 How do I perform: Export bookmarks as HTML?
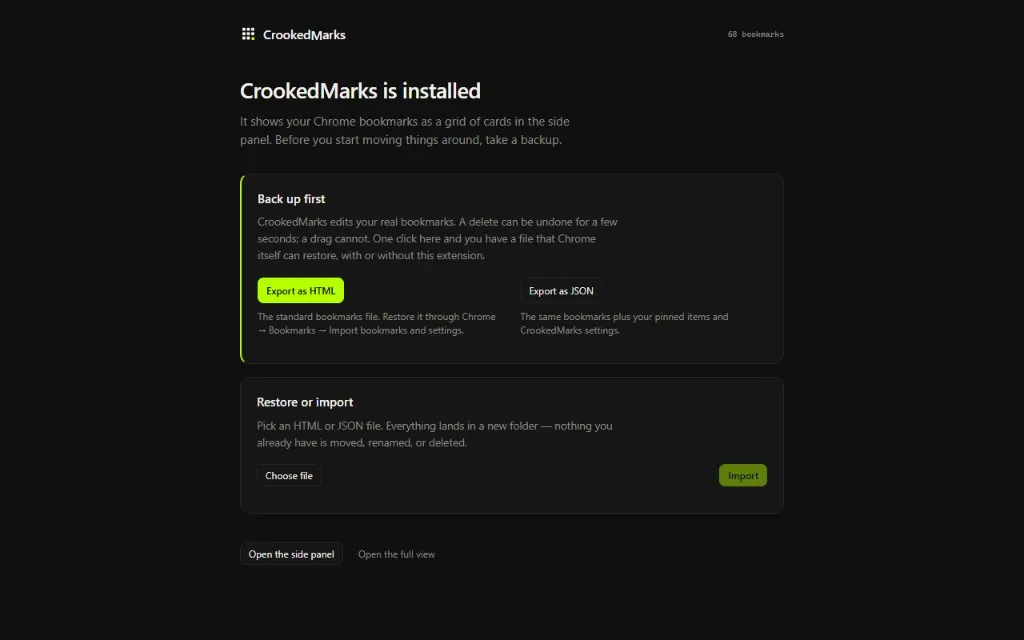300,291
